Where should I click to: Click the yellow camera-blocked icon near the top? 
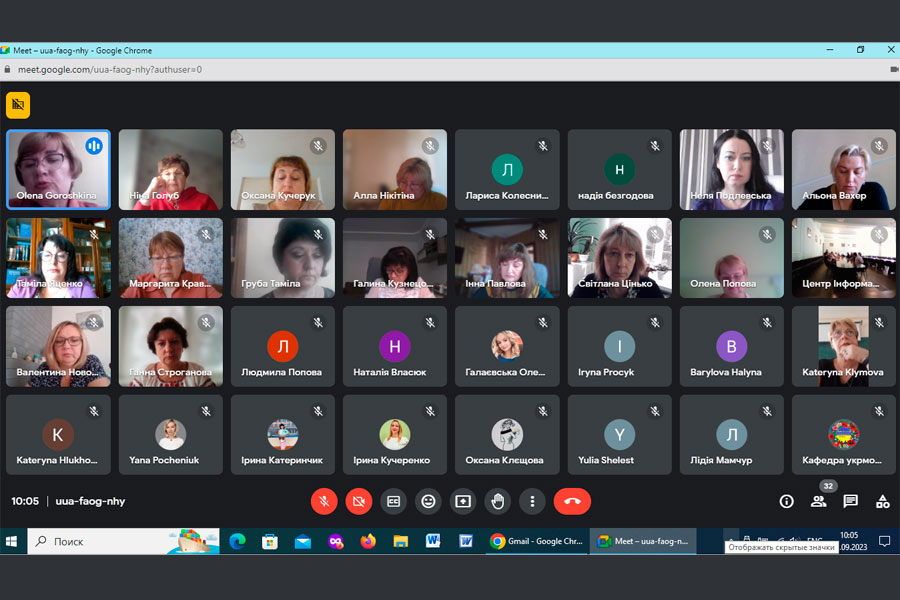18,105
